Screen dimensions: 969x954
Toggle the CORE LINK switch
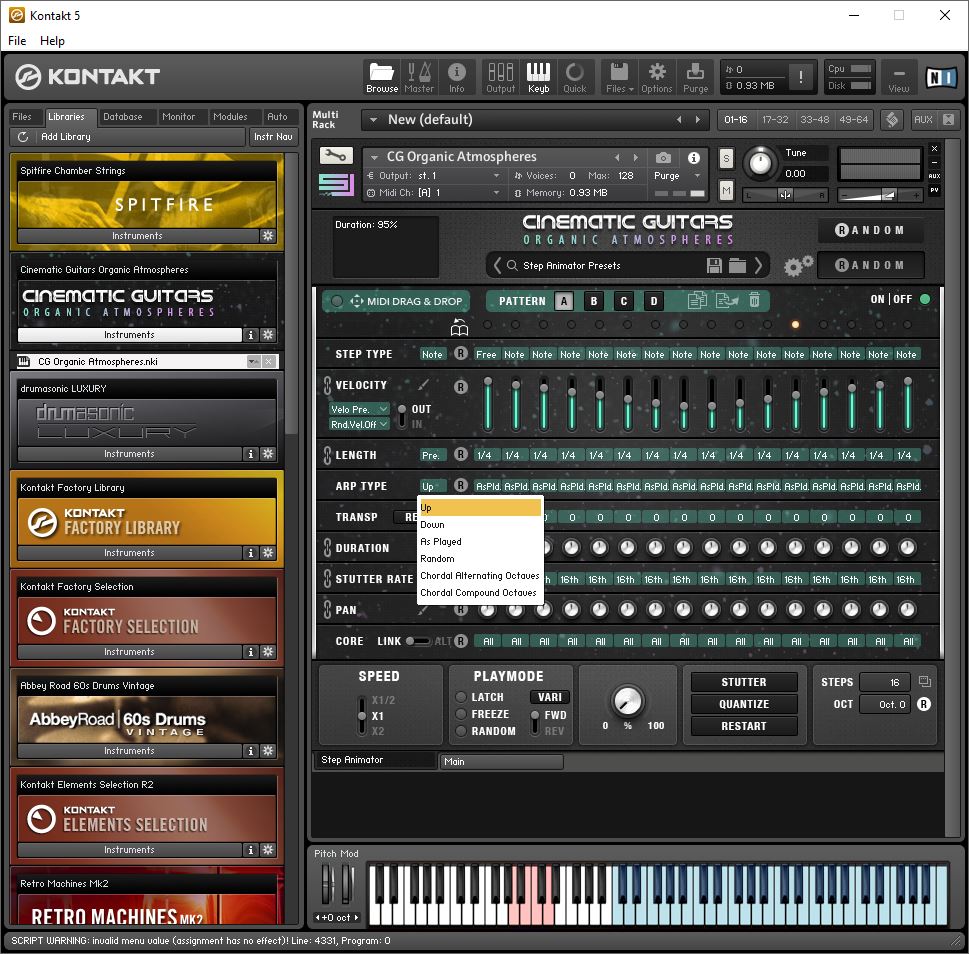tap(418, 641)
